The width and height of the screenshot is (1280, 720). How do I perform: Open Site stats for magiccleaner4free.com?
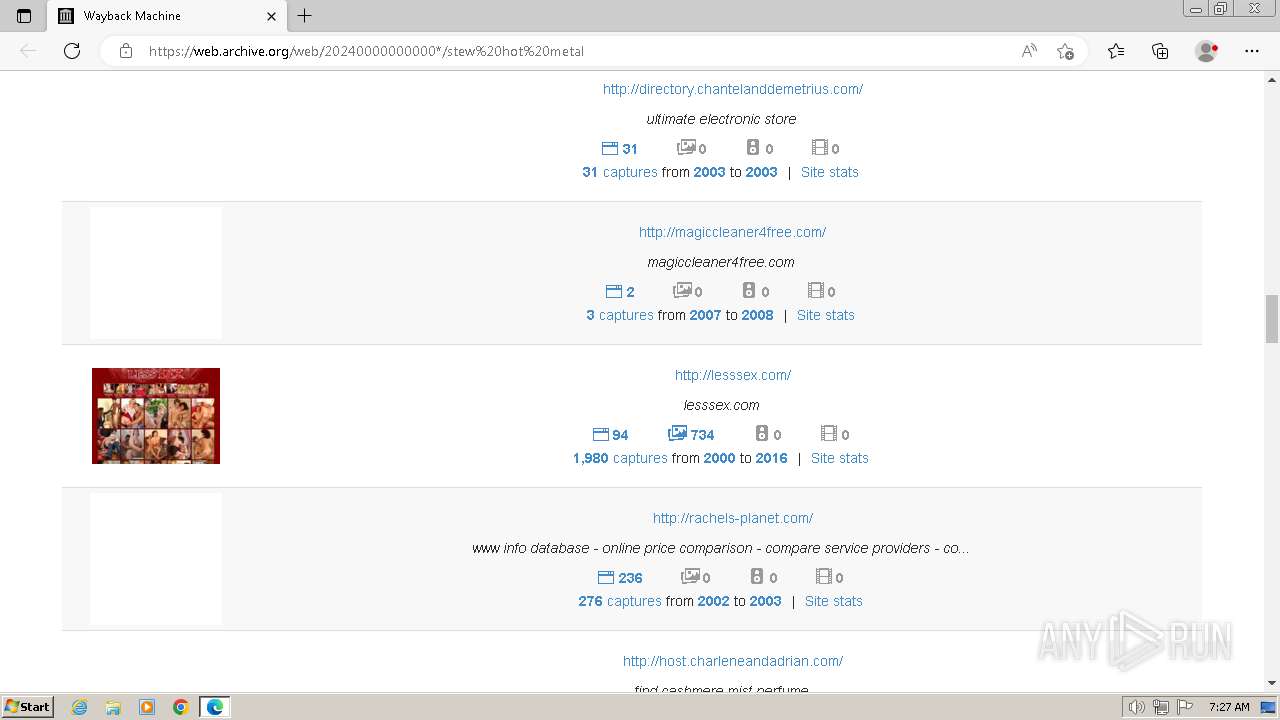(826, 315)
